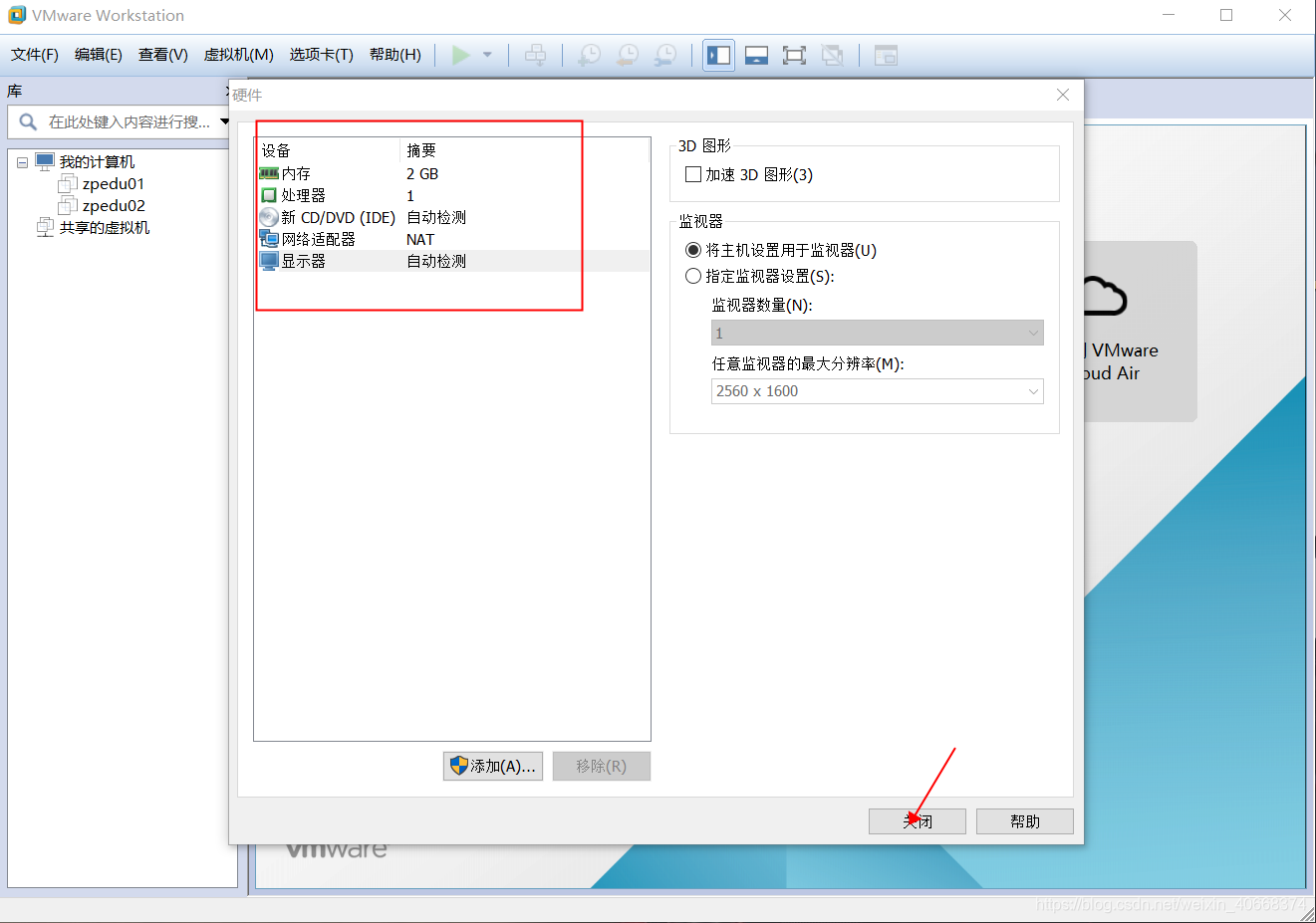
Task: Open the 帮助(H) menu
Action: [x=395, y=55]
